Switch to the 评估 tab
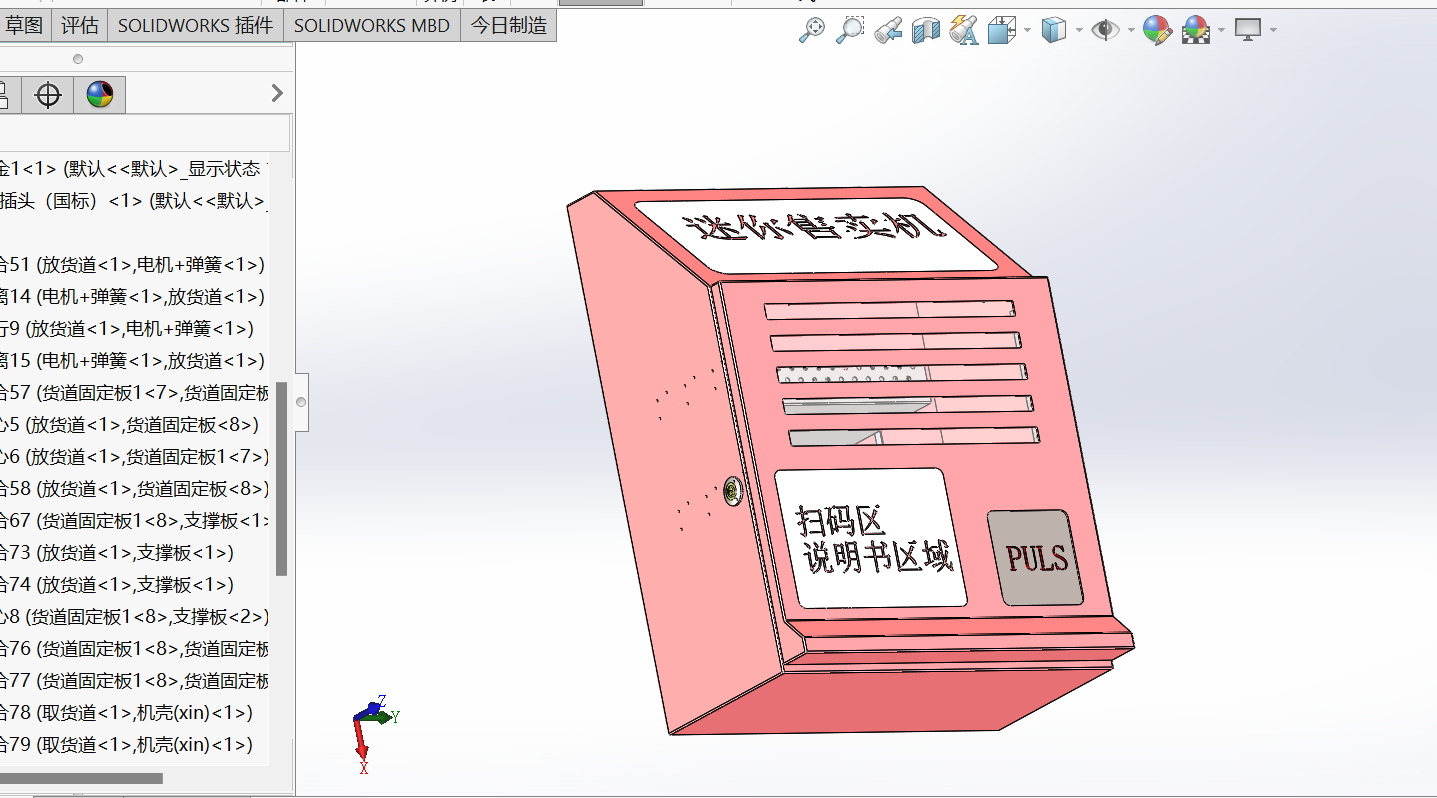1437x798 pixels. pos(79,26)
